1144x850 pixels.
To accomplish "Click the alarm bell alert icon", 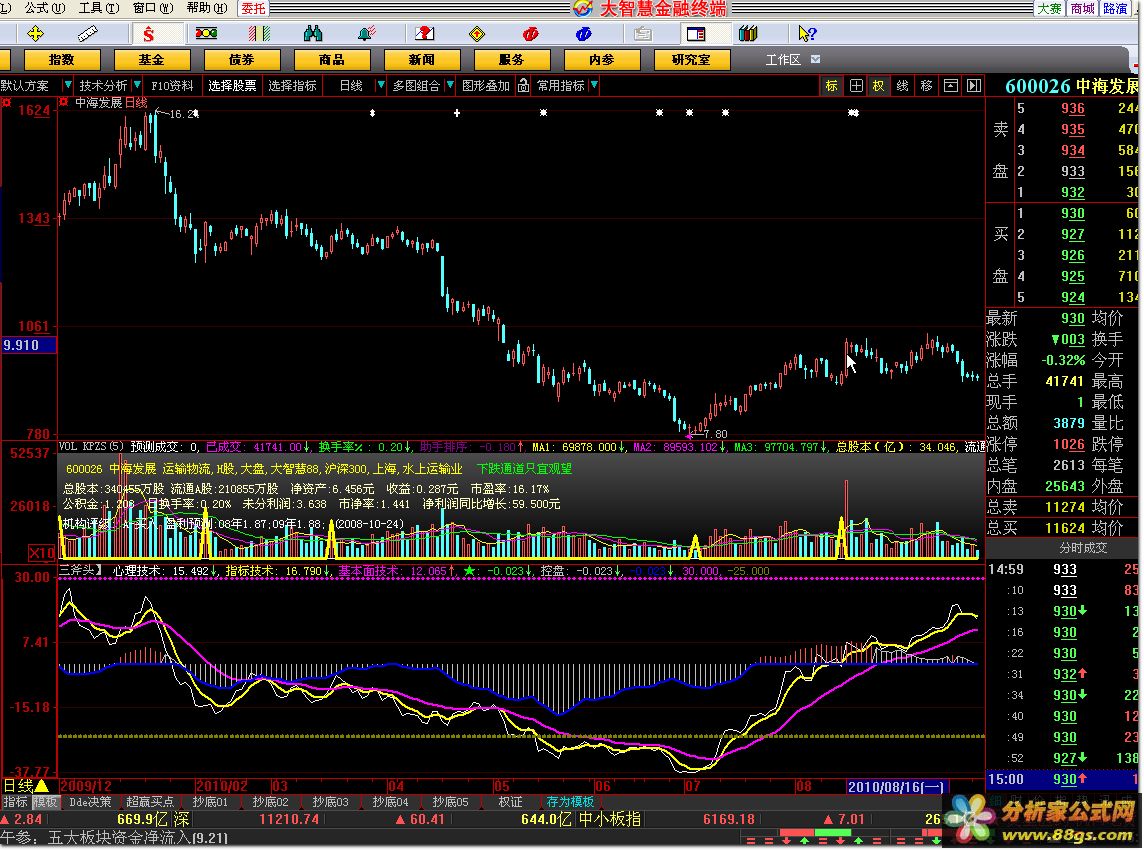I will click(366, 34).
